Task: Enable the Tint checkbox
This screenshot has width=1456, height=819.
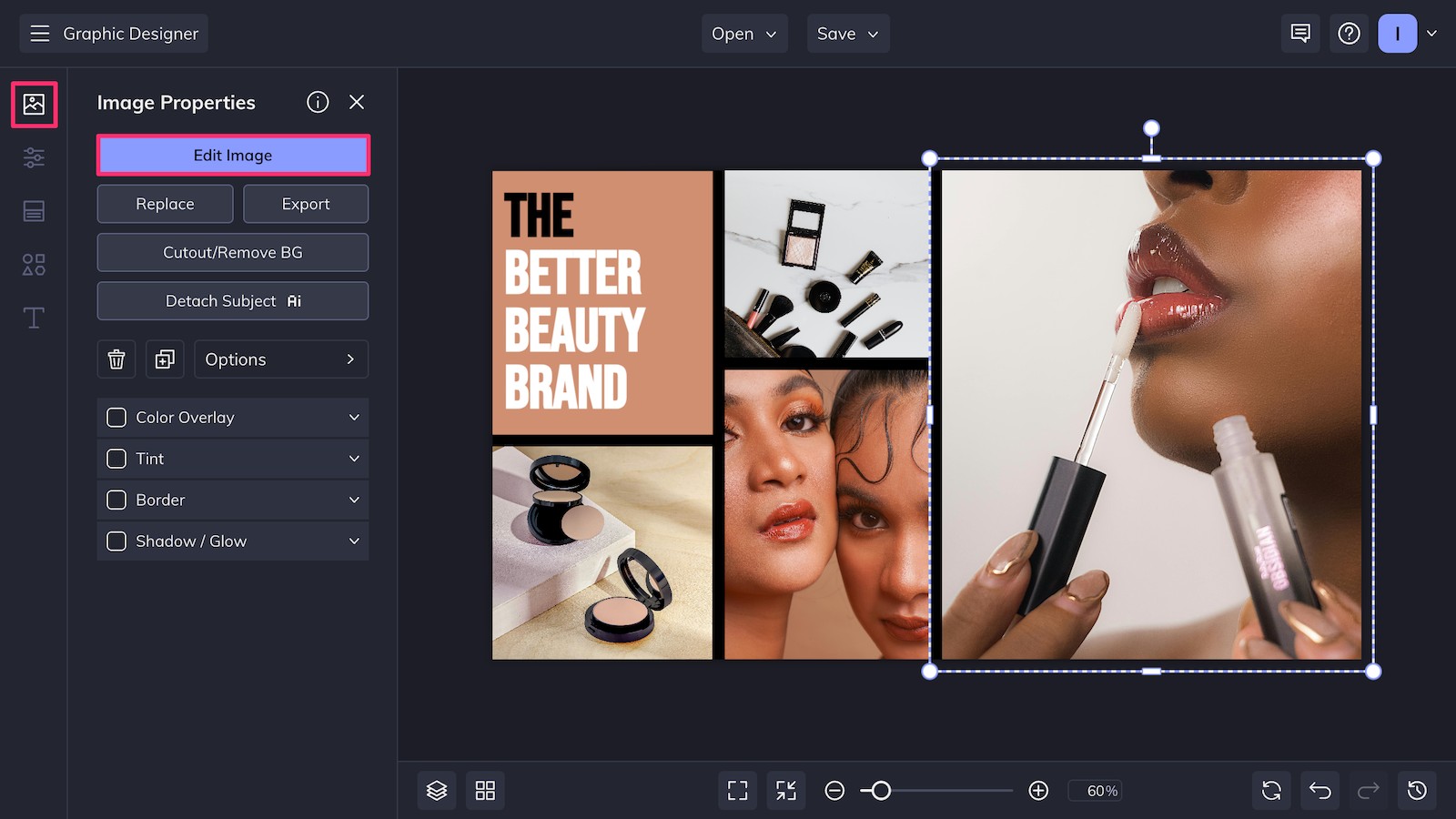Action: (x=116, y=459)
